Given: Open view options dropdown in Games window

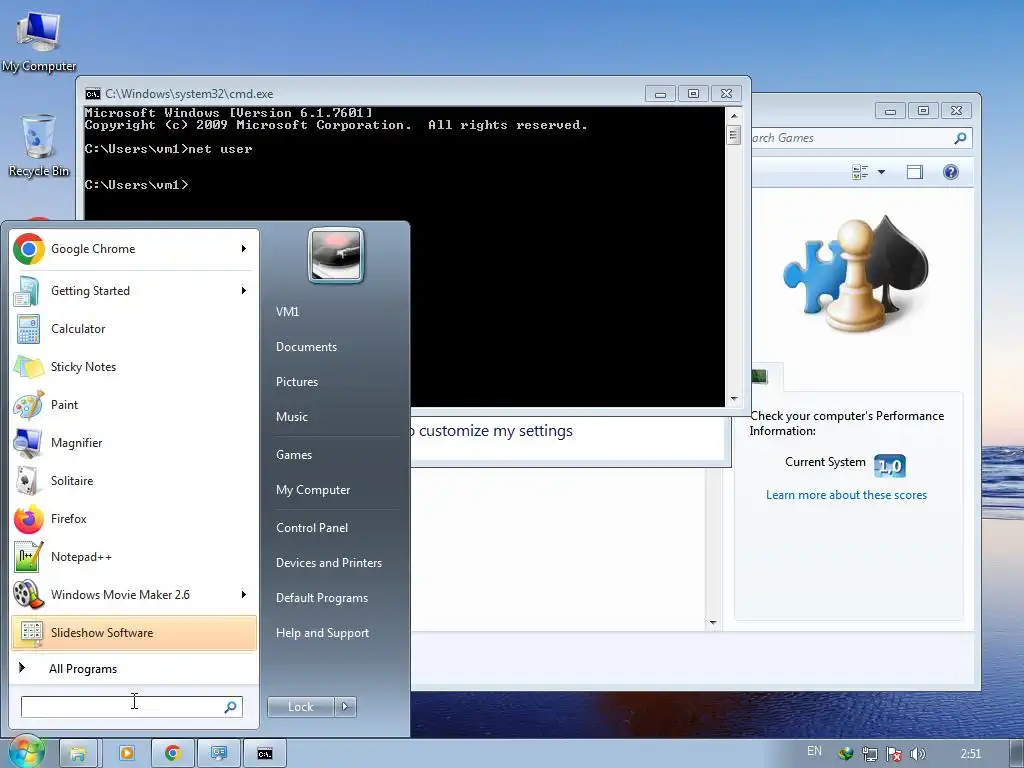Looking at the screenshot, I should (x=881, y=172).
